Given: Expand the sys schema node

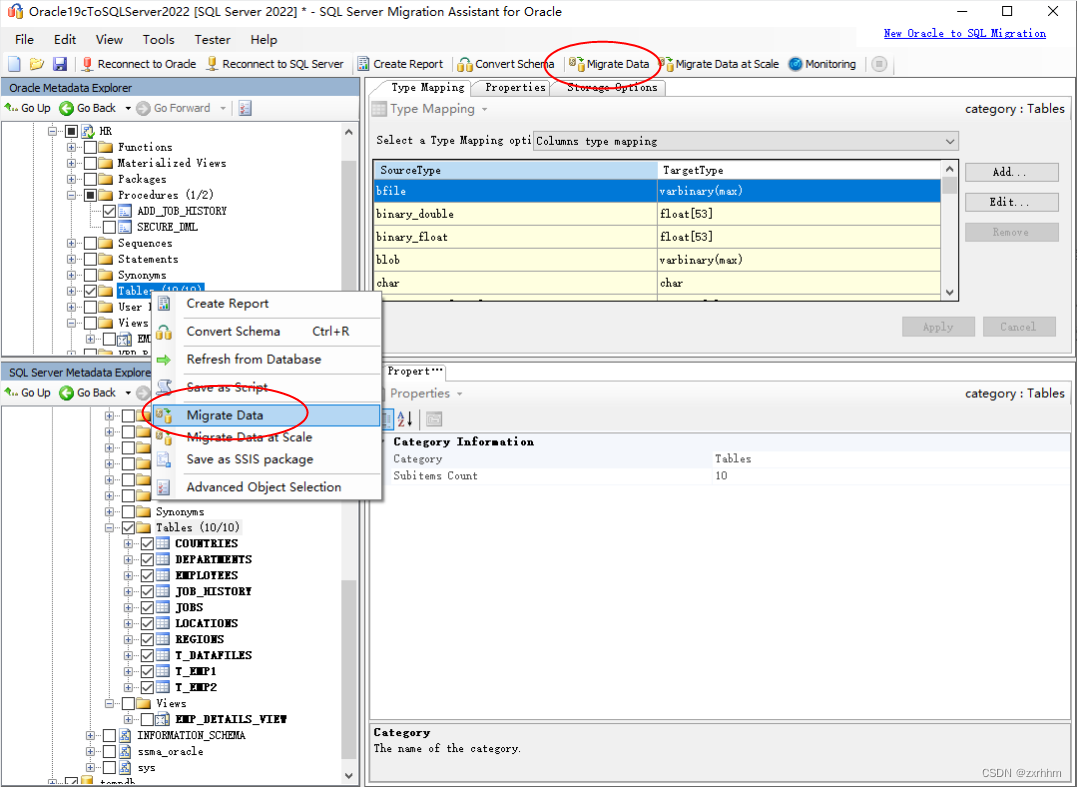Looking at the screenshot, I should tap(90, 767).
